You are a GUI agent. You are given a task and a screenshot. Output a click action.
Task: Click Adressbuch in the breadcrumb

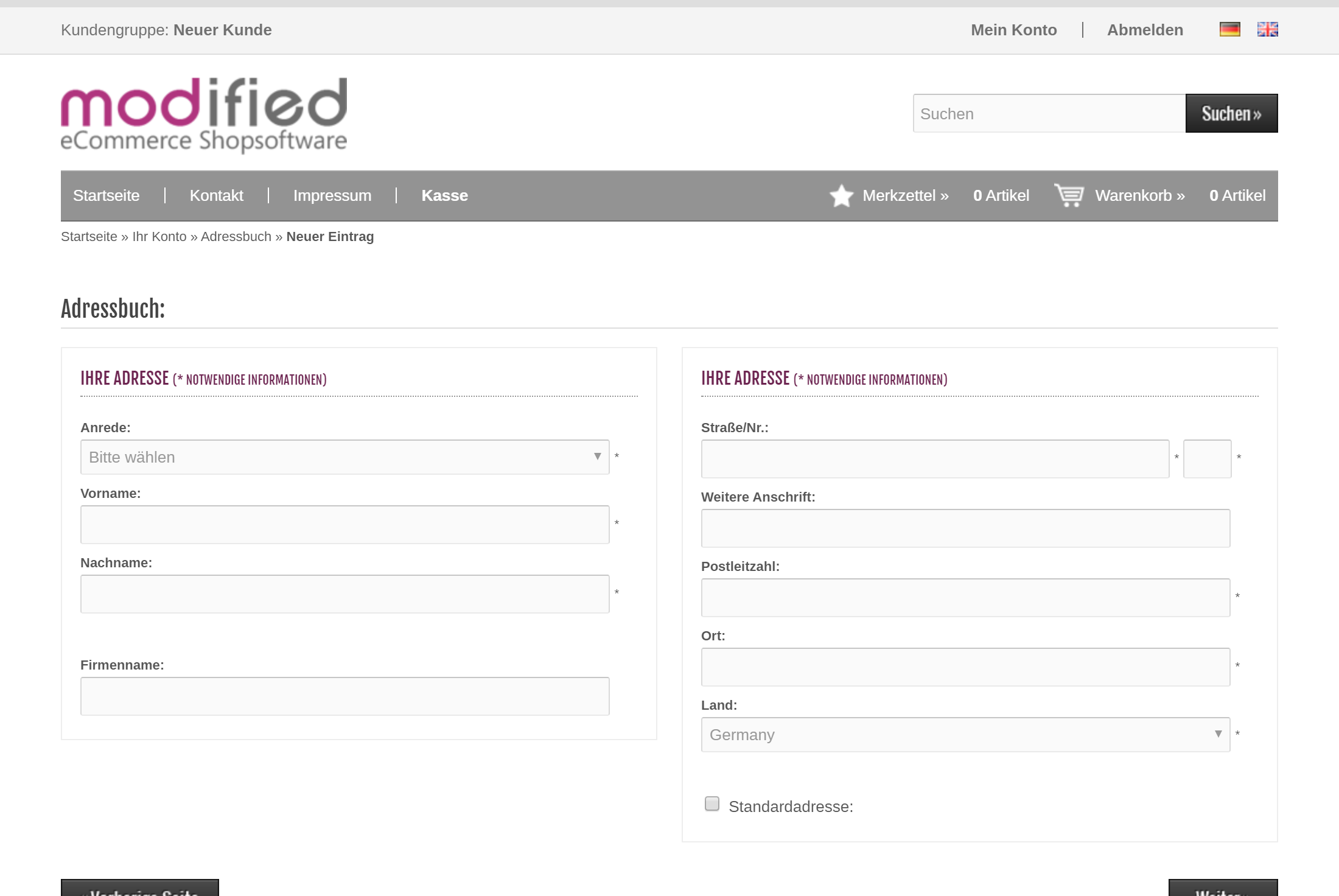(236, 237)
